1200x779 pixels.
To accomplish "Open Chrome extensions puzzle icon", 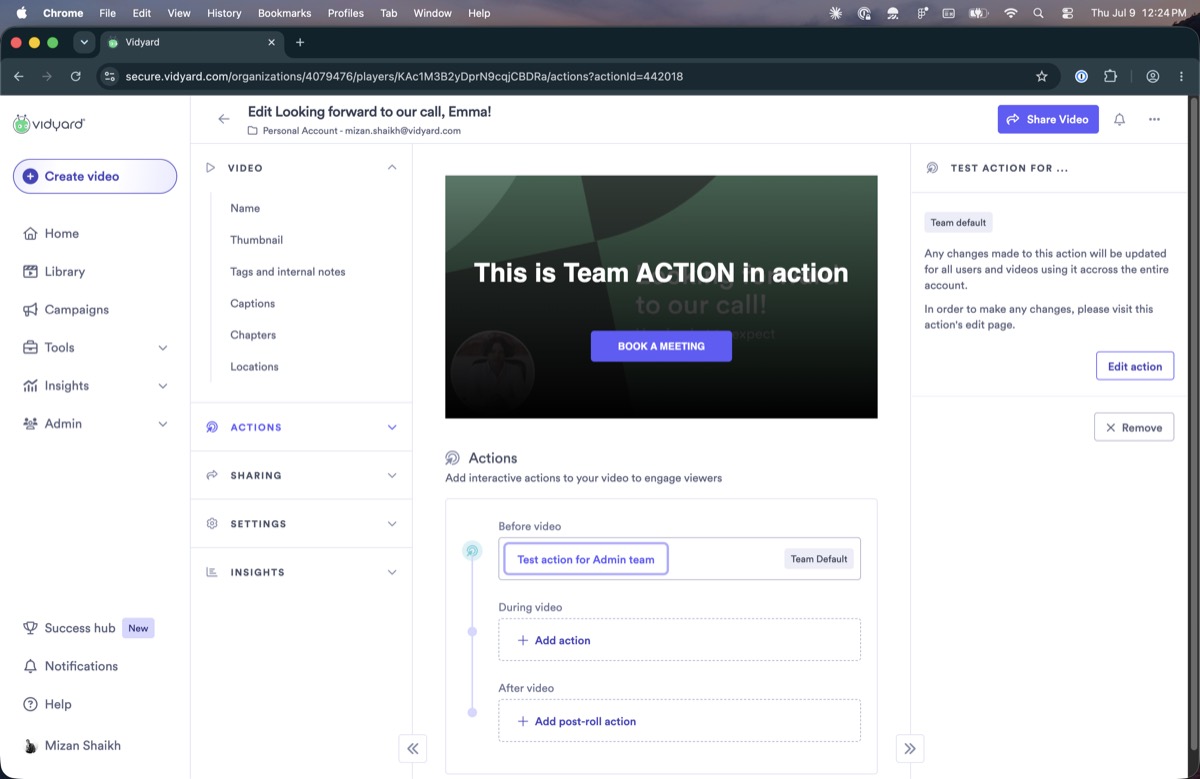I will 1110,76.
